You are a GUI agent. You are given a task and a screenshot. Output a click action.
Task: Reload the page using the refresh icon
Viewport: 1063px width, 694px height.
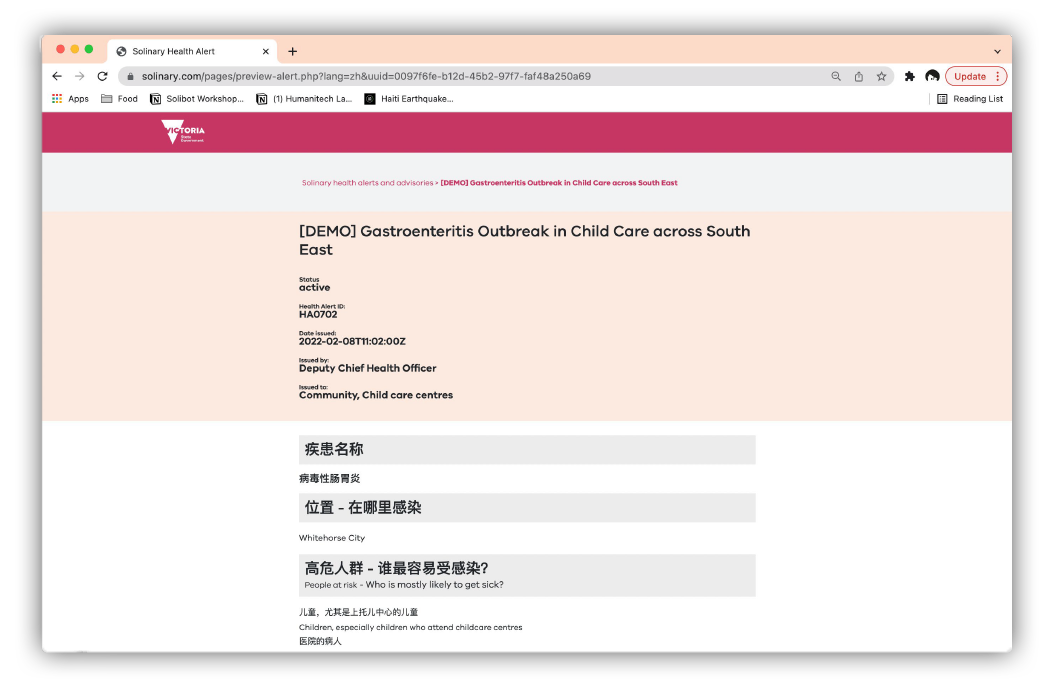click(102, 76)
